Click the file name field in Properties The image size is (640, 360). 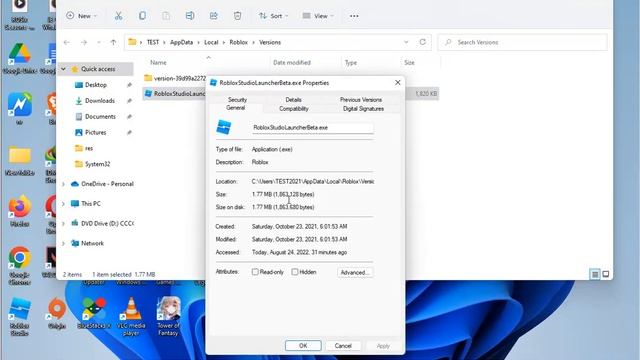pos(312,127)
